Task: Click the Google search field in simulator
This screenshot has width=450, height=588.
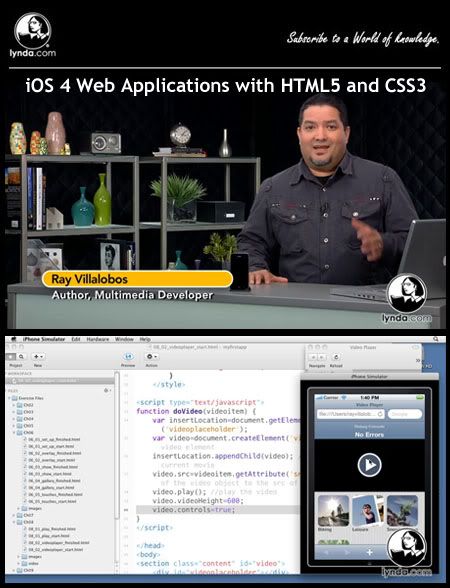Action: point(405,414)
